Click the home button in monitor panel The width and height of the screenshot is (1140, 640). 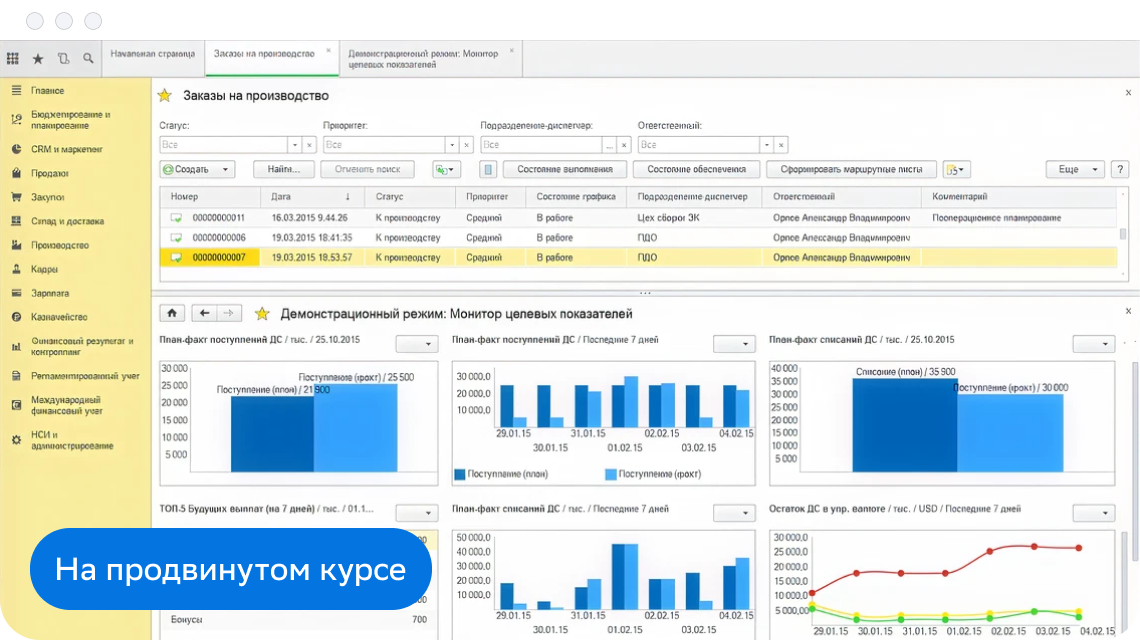coord(171,313)
